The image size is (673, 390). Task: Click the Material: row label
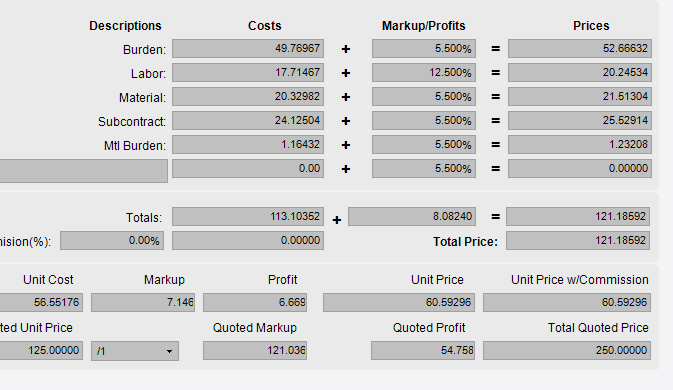(142, 98)
